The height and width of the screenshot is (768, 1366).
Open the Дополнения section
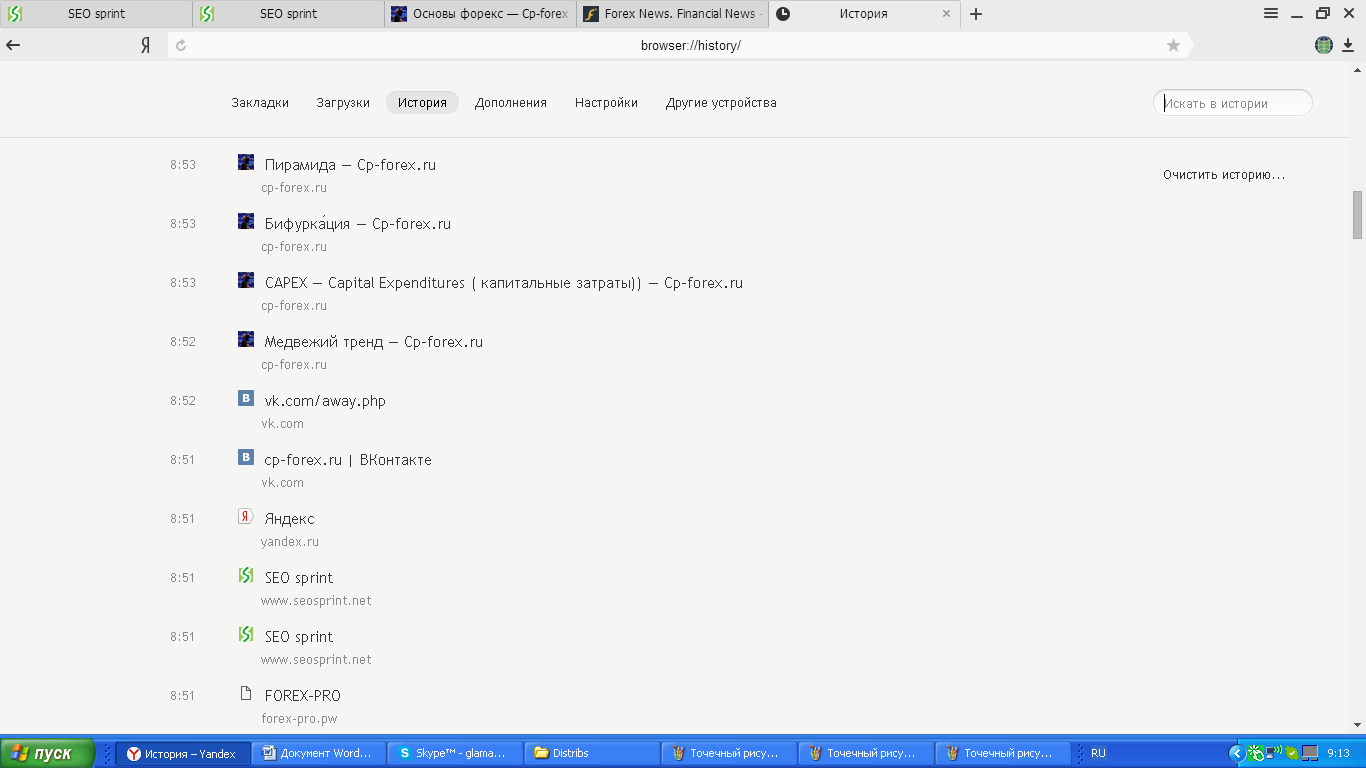coord(511,102)
